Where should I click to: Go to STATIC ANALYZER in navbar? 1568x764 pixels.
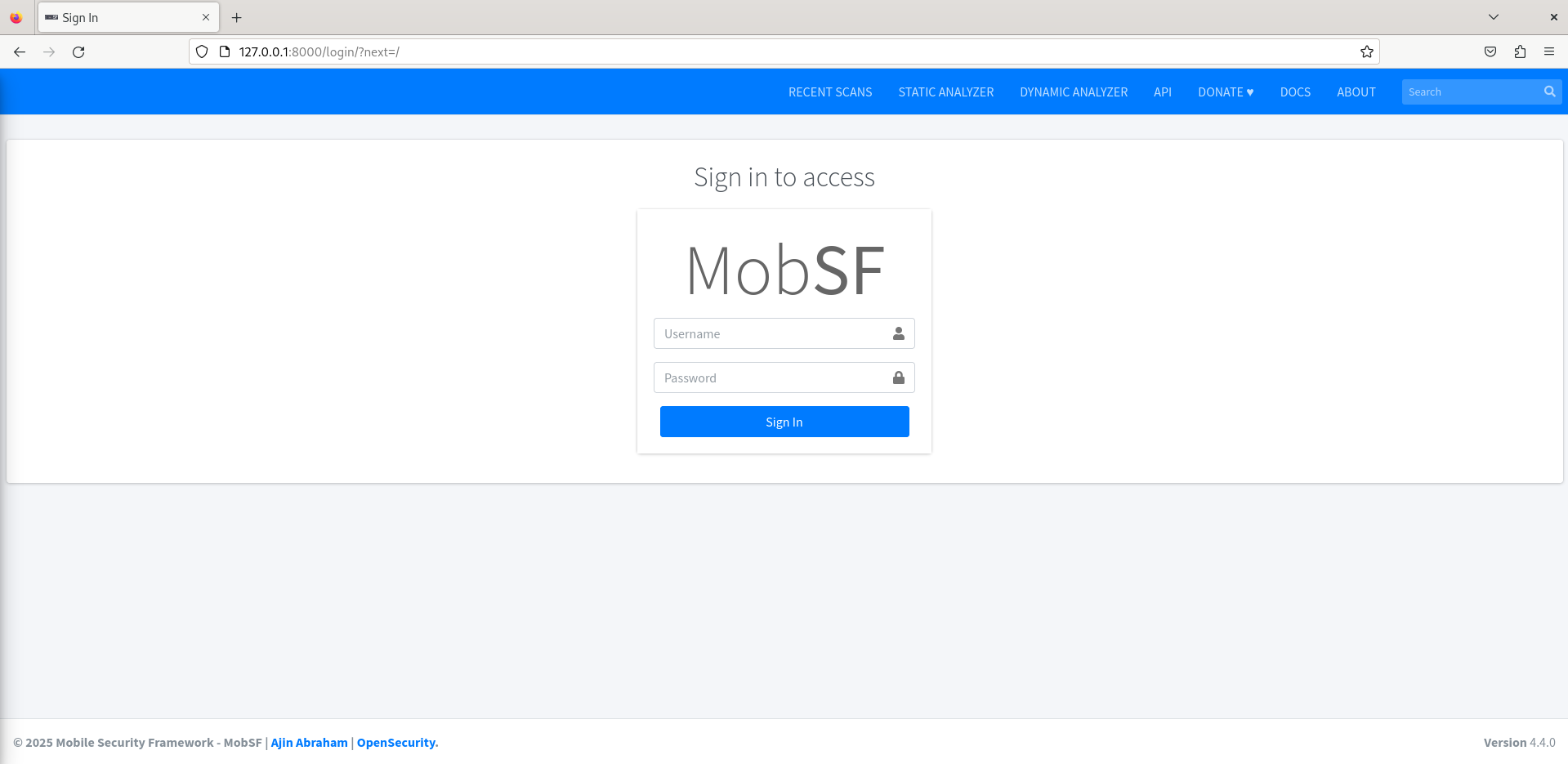[946, 92]
